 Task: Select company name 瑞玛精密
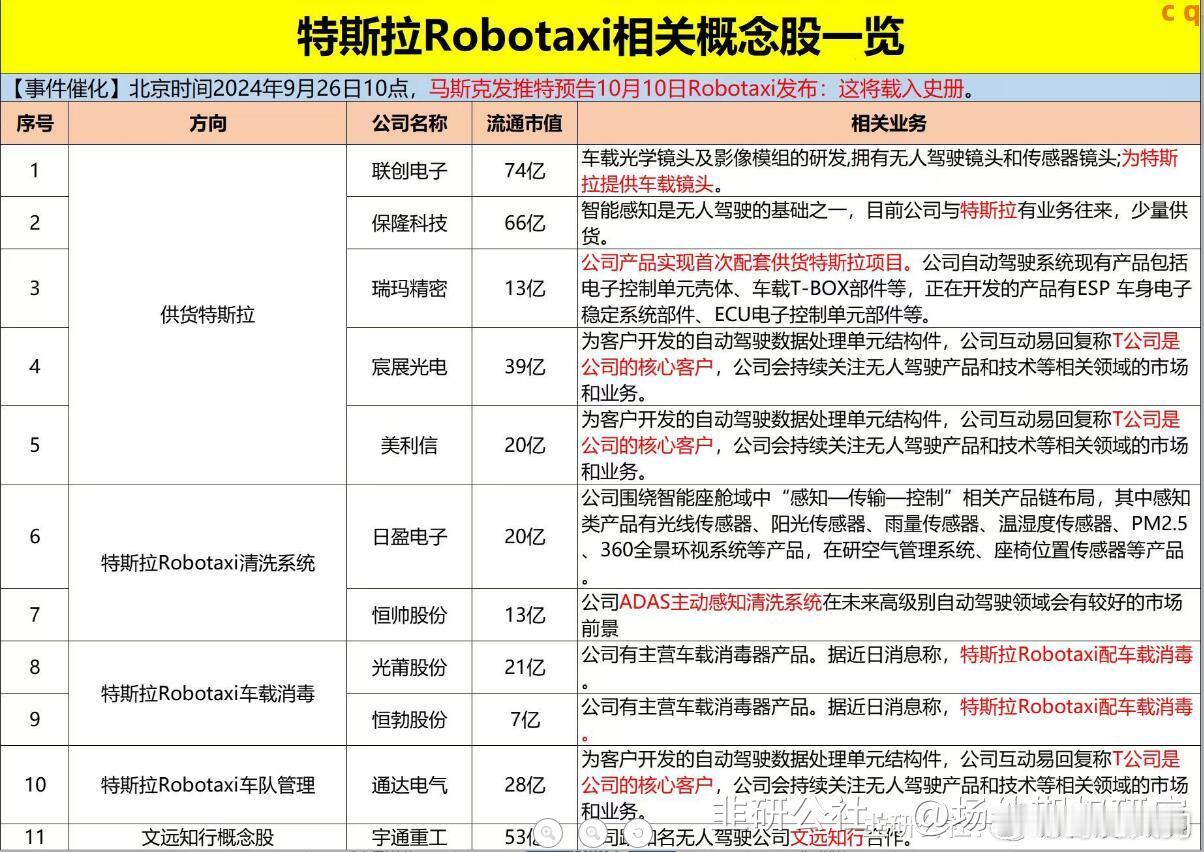[x=409, y=288]
